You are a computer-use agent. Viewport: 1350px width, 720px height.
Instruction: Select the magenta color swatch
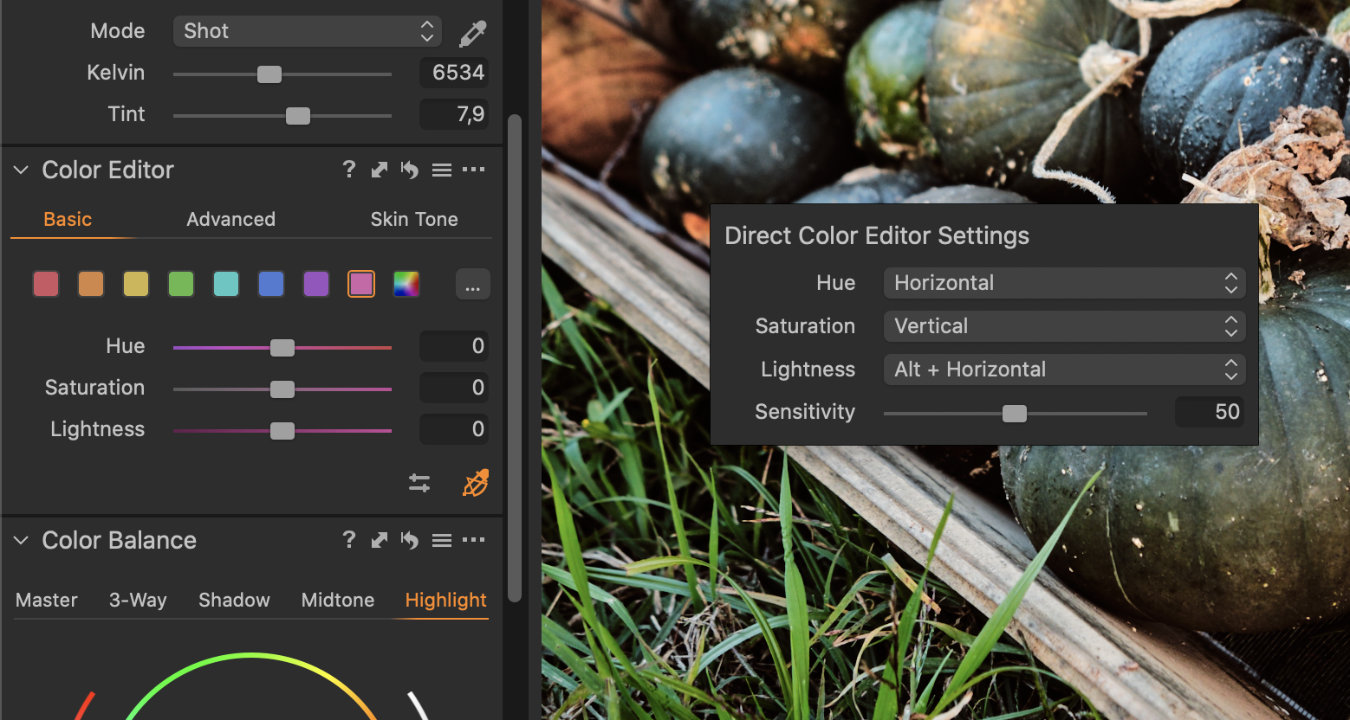pos(361,285)
